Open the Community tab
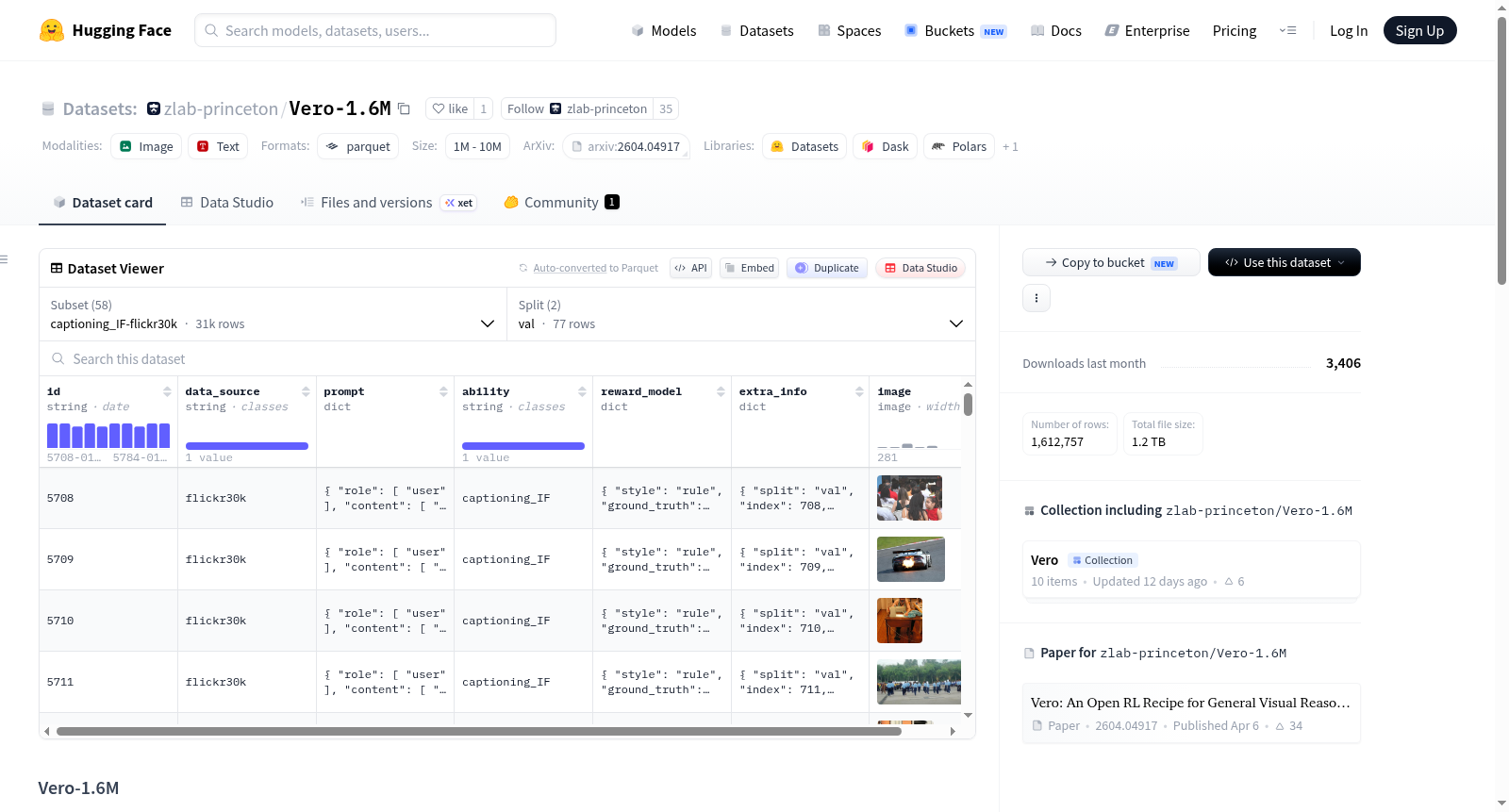Viewport: 1509px width, 812px height. pyautogui.click(x=562, y=202)
